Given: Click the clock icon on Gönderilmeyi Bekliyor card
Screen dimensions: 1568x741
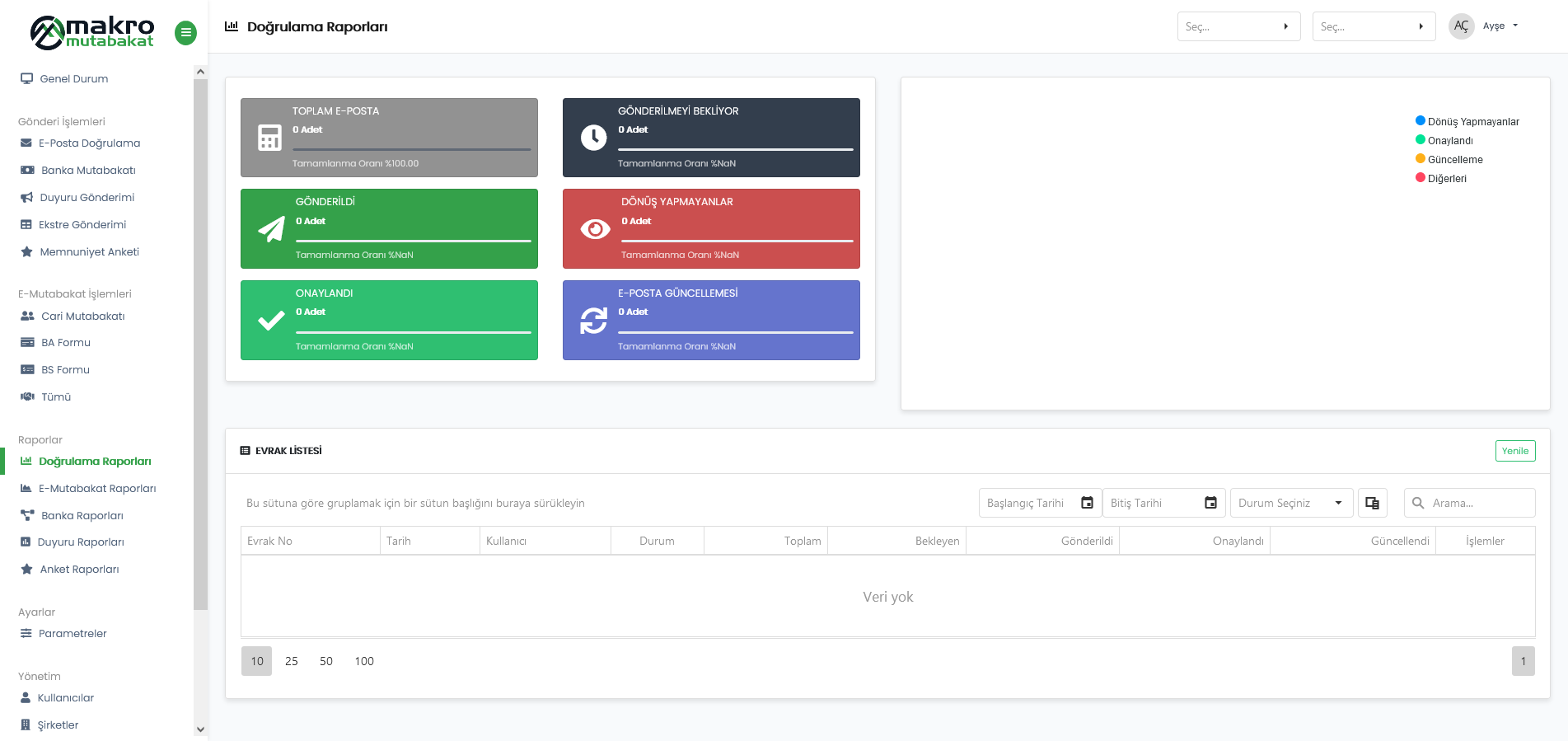Looking at the screenshot, I should click(x=593, y=138).
